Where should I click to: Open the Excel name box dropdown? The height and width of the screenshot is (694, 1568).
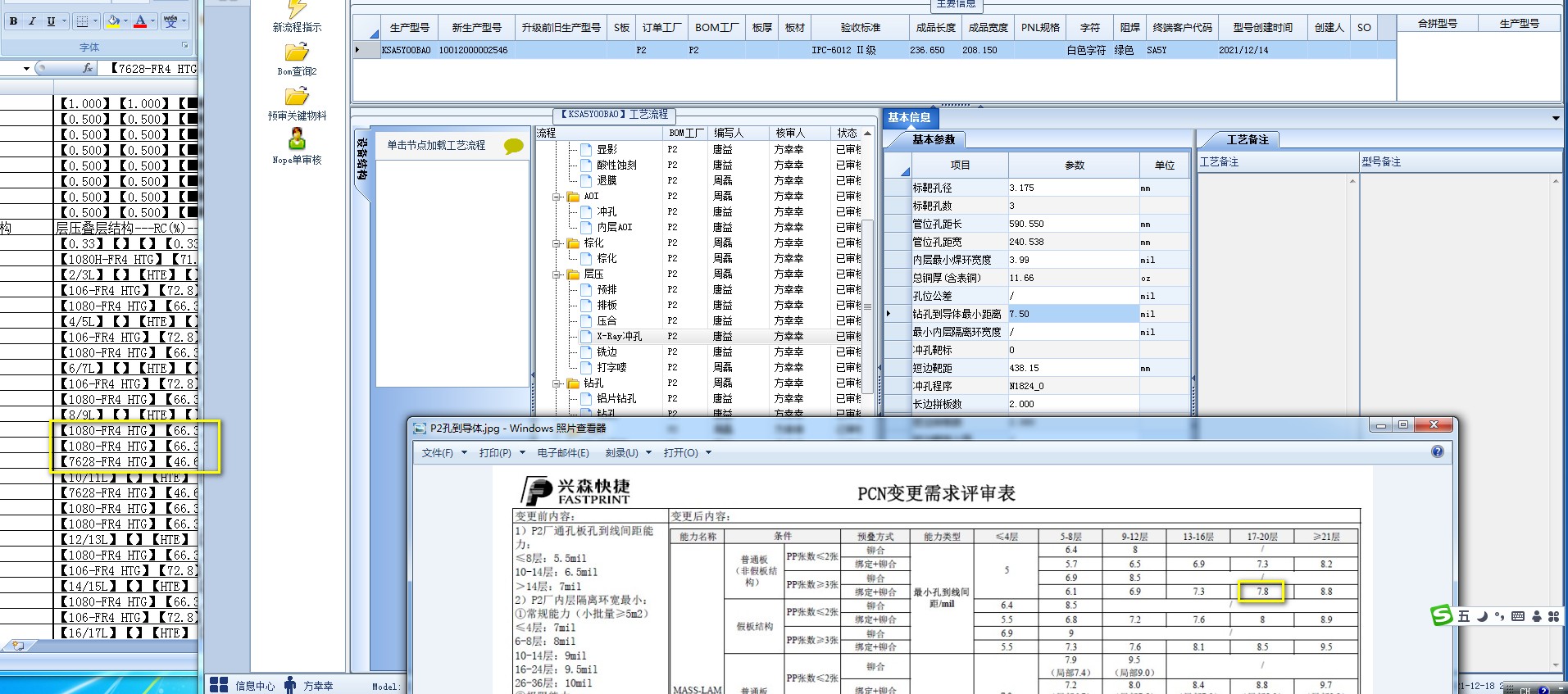(26, 69)
